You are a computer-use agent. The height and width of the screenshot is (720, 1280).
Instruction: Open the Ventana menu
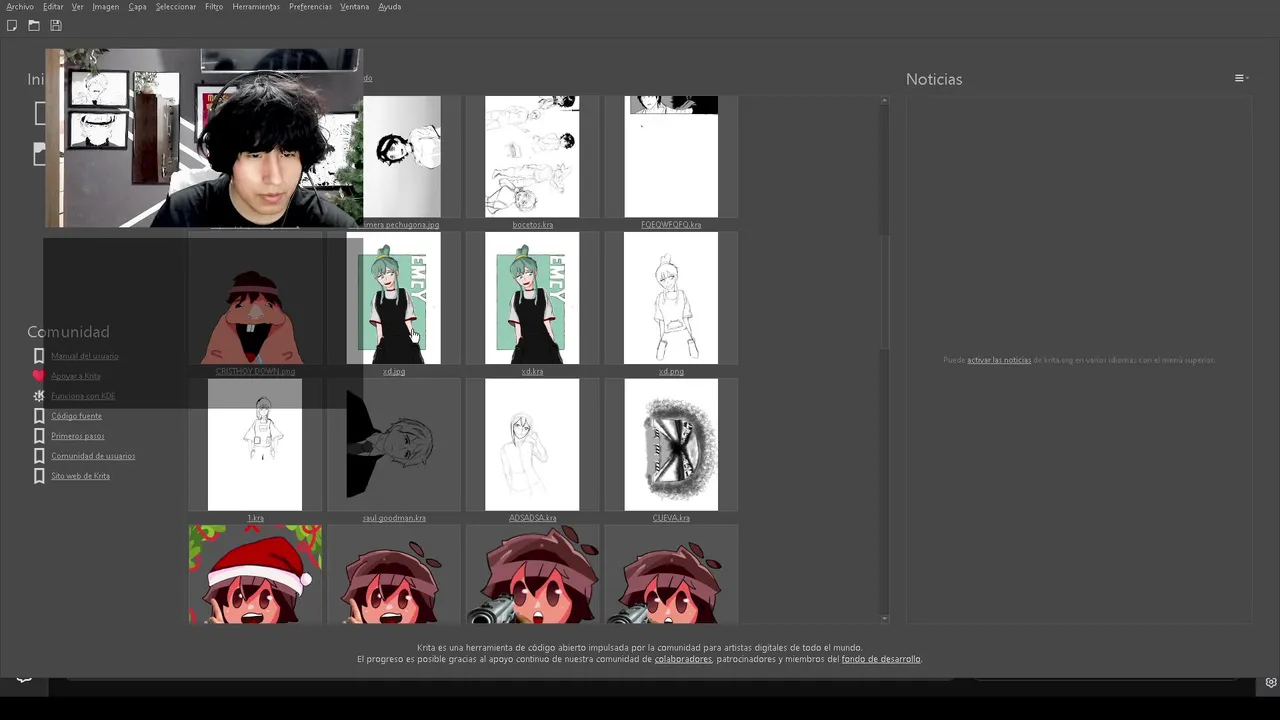(355, 7)
